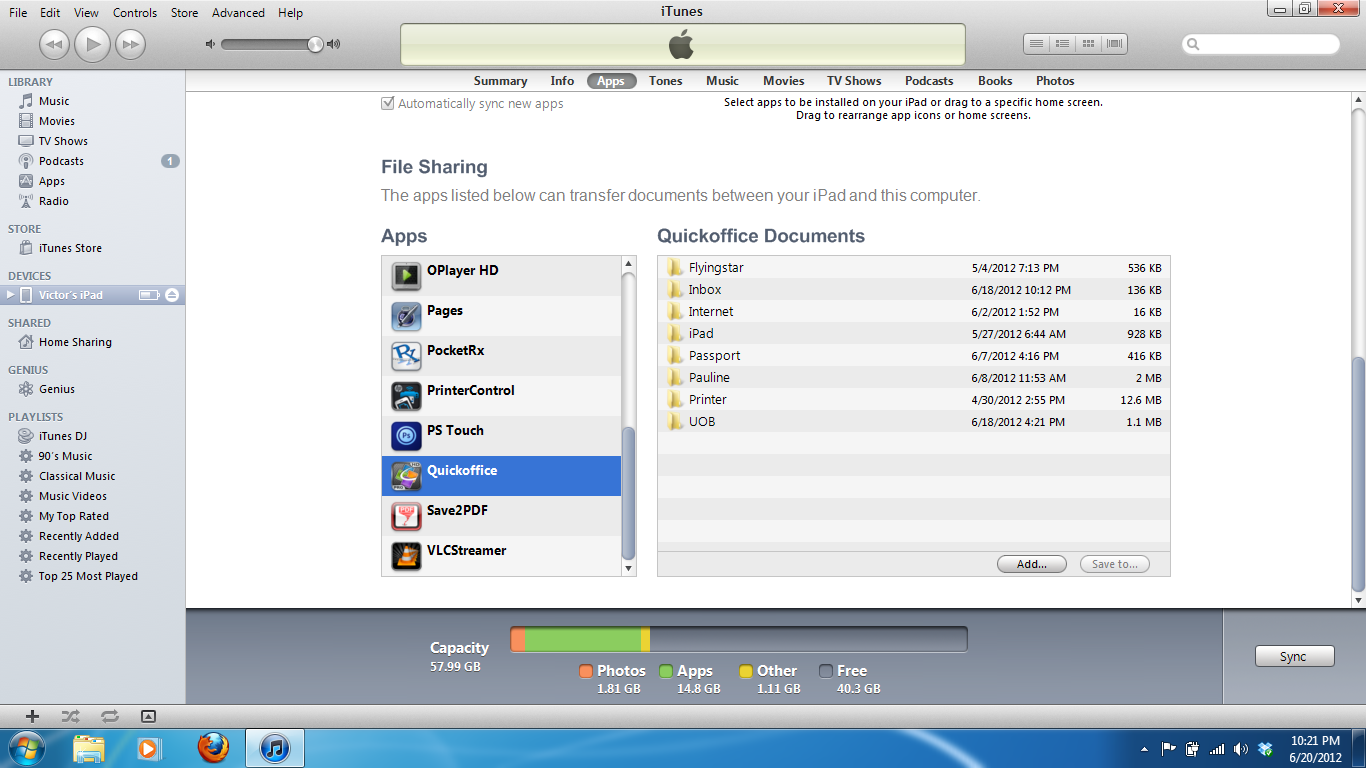
Task: Click the Save to... button
Action: pyautogui.click(x=1115, y=564)
